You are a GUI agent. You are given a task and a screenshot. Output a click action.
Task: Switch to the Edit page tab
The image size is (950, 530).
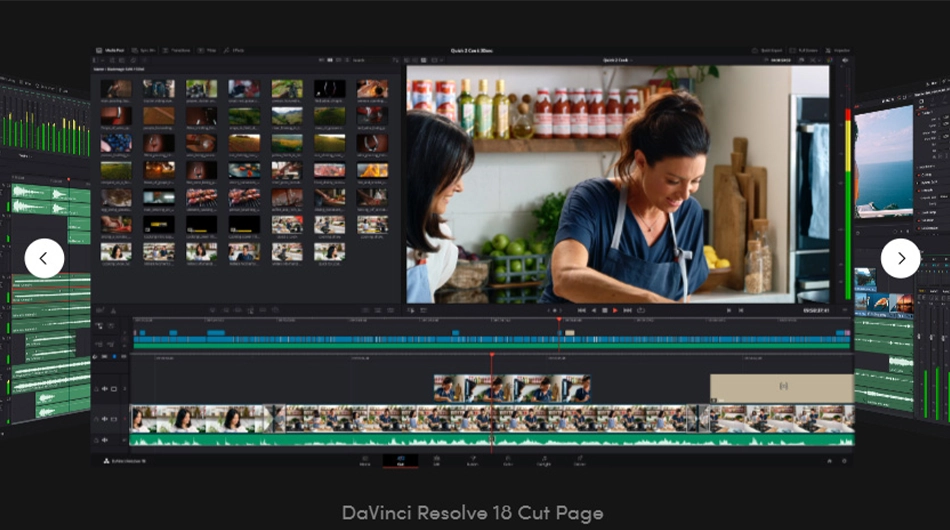click(x=436, y=461)
